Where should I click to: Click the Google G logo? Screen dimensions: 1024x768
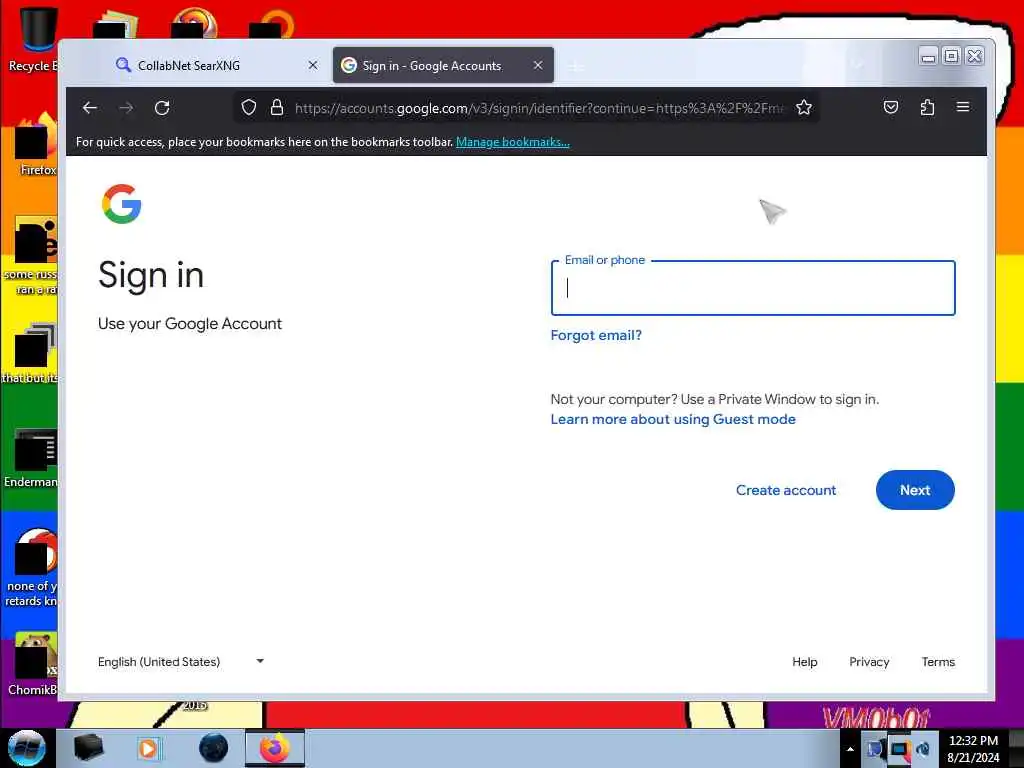coord(121,204)
